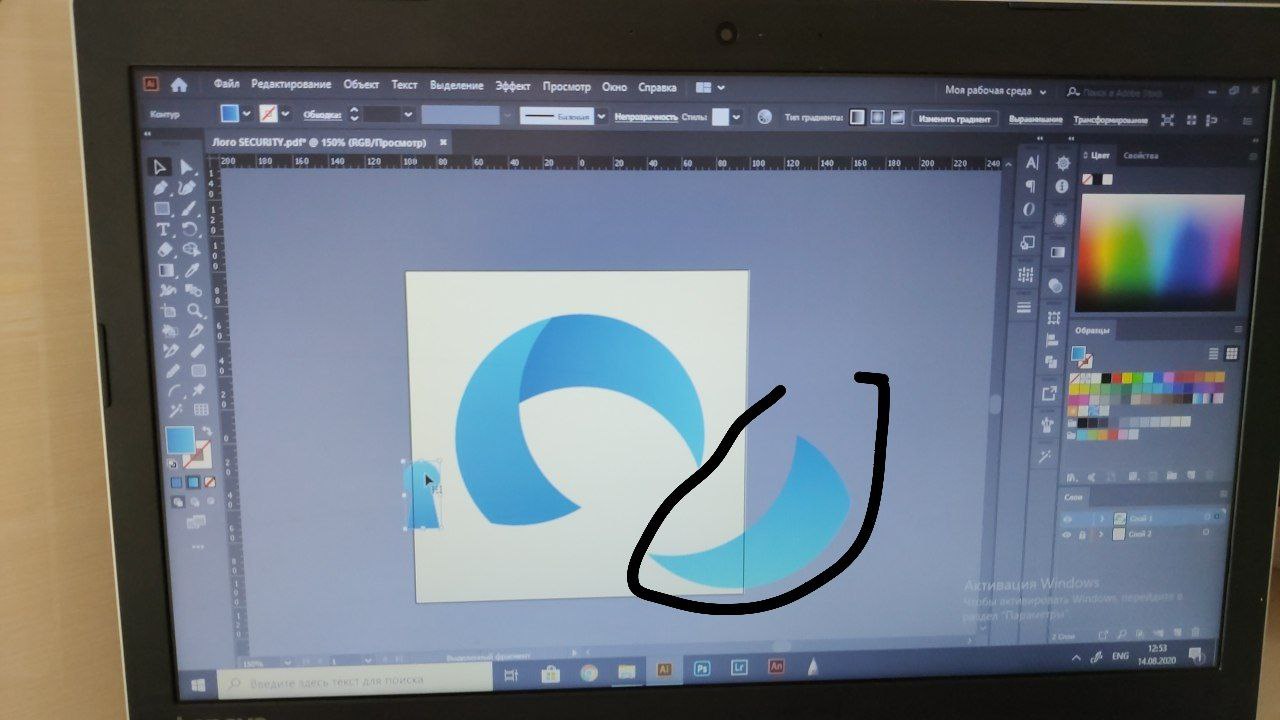Open the Paragraph (¶) panel icon
1280x720 pixels.
(1031, 186)
